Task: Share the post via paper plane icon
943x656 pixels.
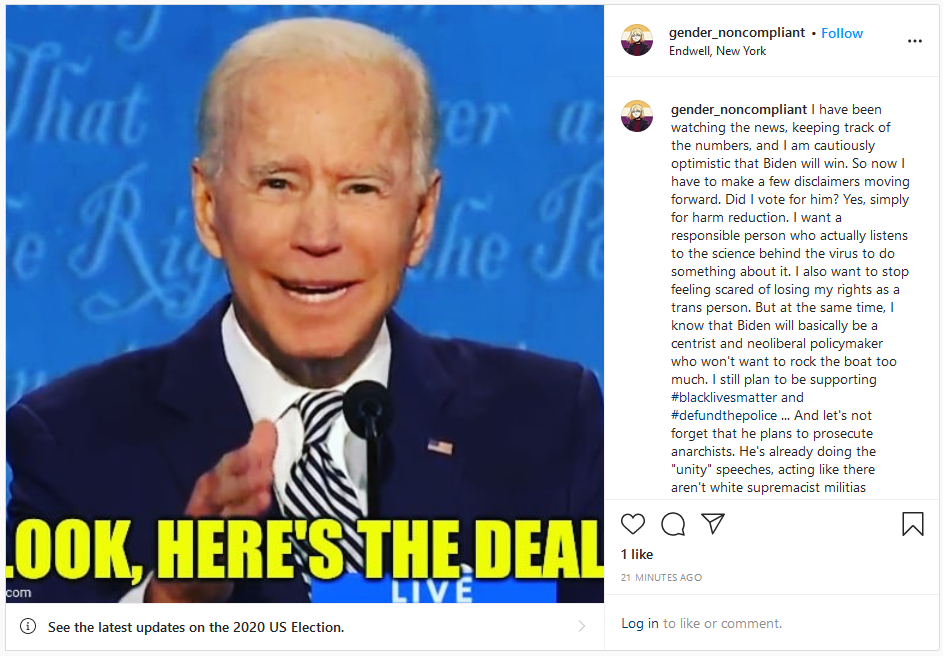Action: point(713,524)
